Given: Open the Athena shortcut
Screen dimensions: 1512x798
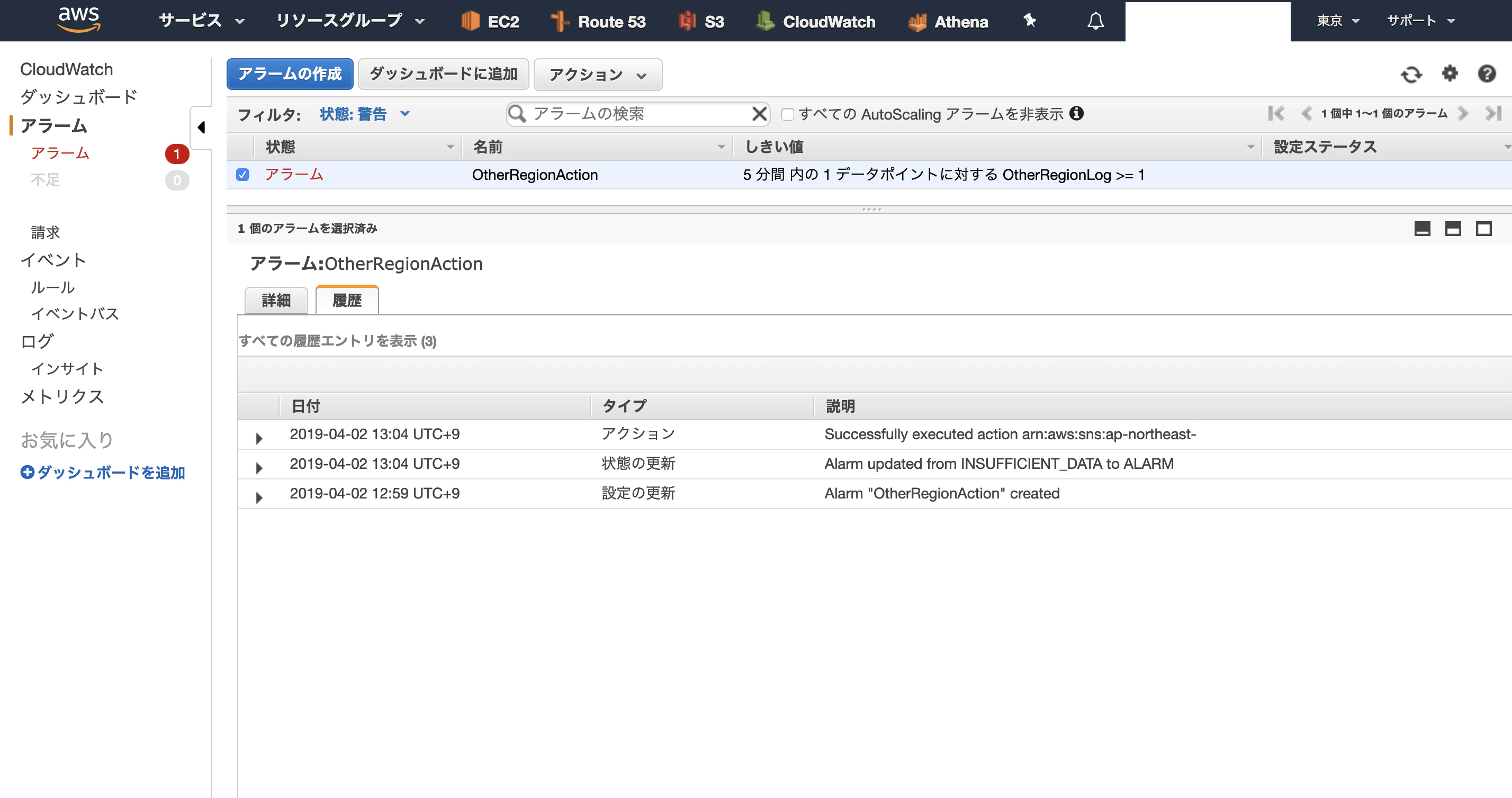Looking at the screenshot, I should pyautogui.click(x=948, y=21).
